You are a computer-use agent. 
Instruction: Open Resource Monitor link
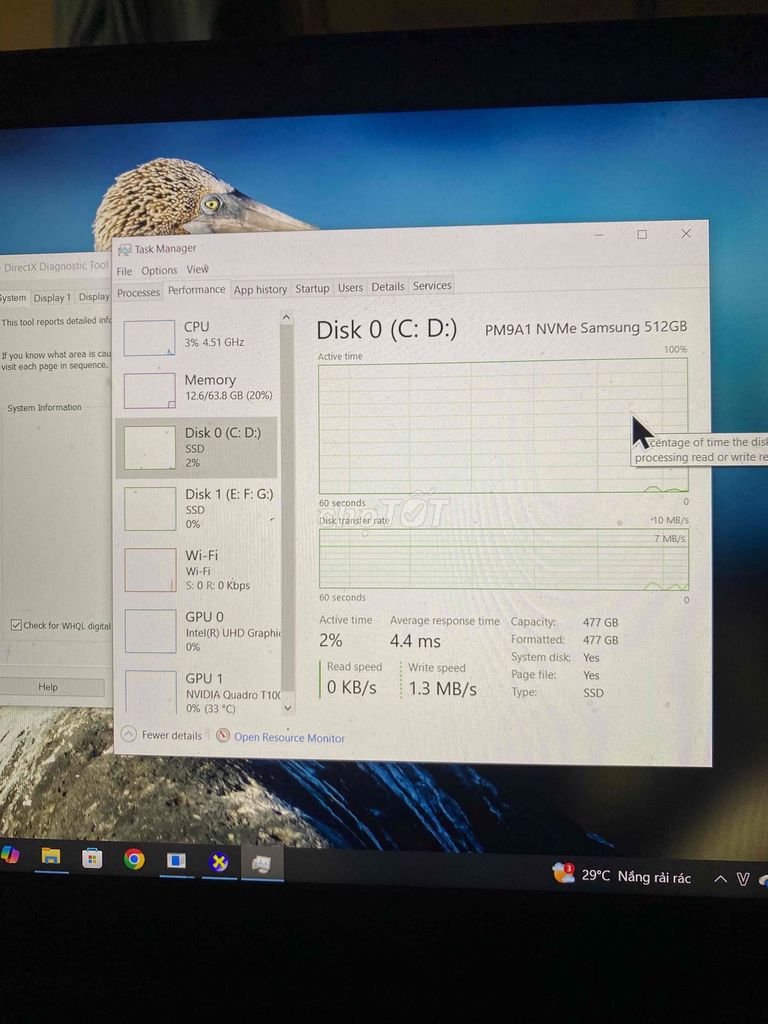click(289, 737)
